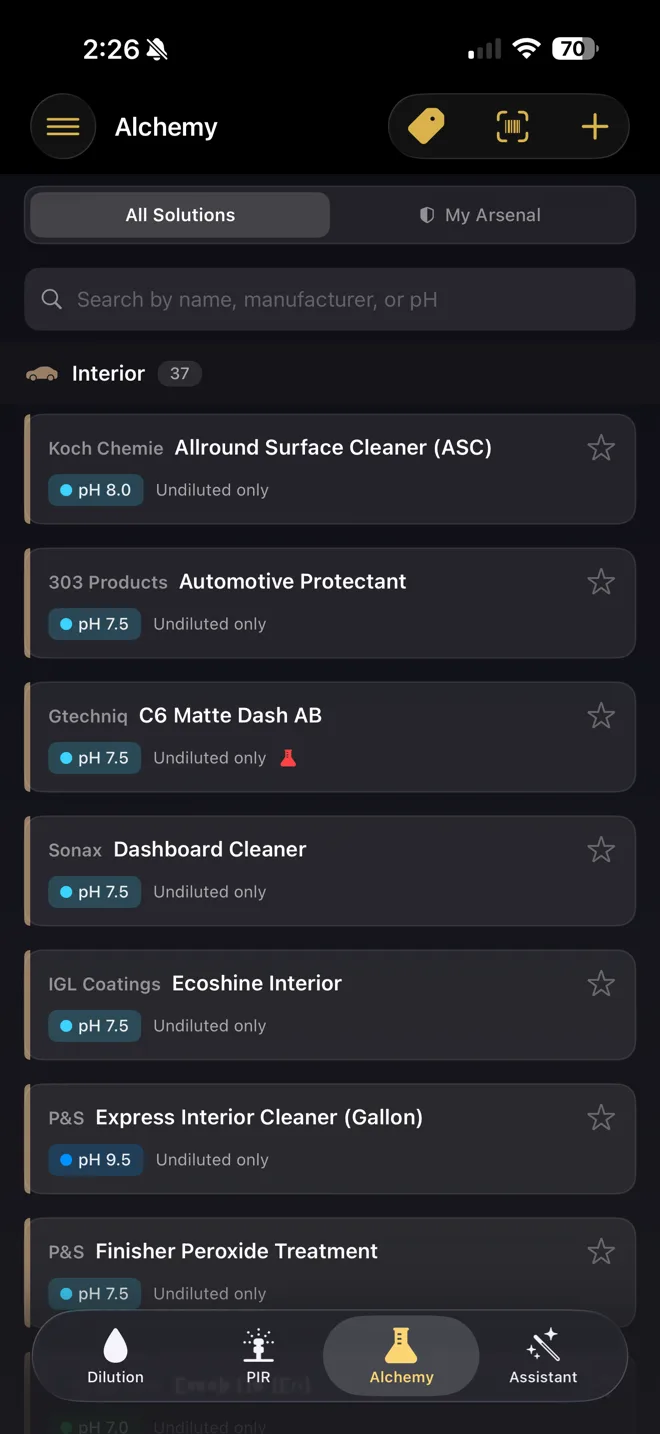This screenshot has height=1434, width=660.
Task: Tap the car icon beside Interior heading
Action: point(41,373)
